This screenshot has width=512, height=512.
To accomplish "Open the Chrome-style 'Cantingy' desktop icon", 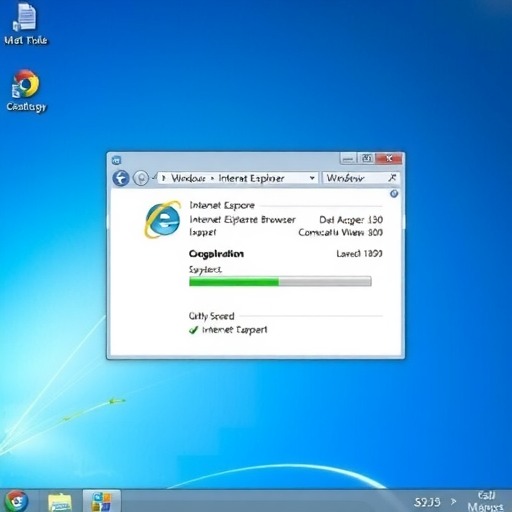I will tap(26, 90).
